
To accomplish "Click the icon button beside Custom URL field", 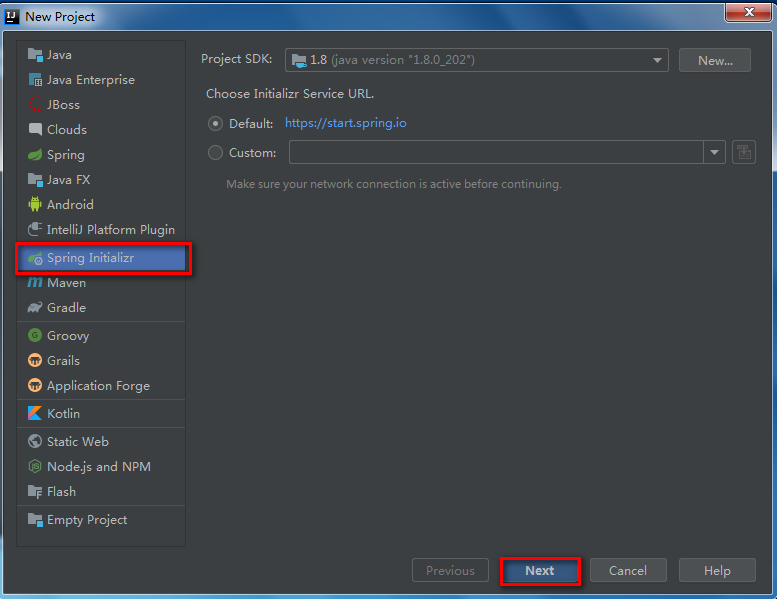I will coord(744,152).
